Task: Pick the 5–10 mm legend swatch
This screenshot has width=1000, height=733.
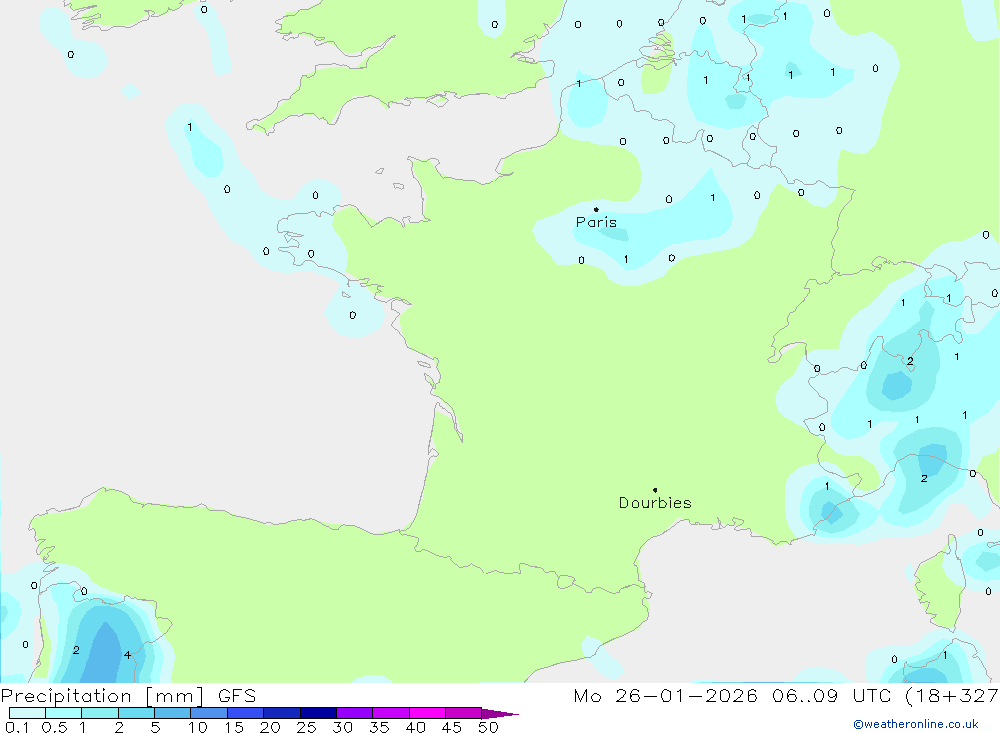Action: [173, 713]
